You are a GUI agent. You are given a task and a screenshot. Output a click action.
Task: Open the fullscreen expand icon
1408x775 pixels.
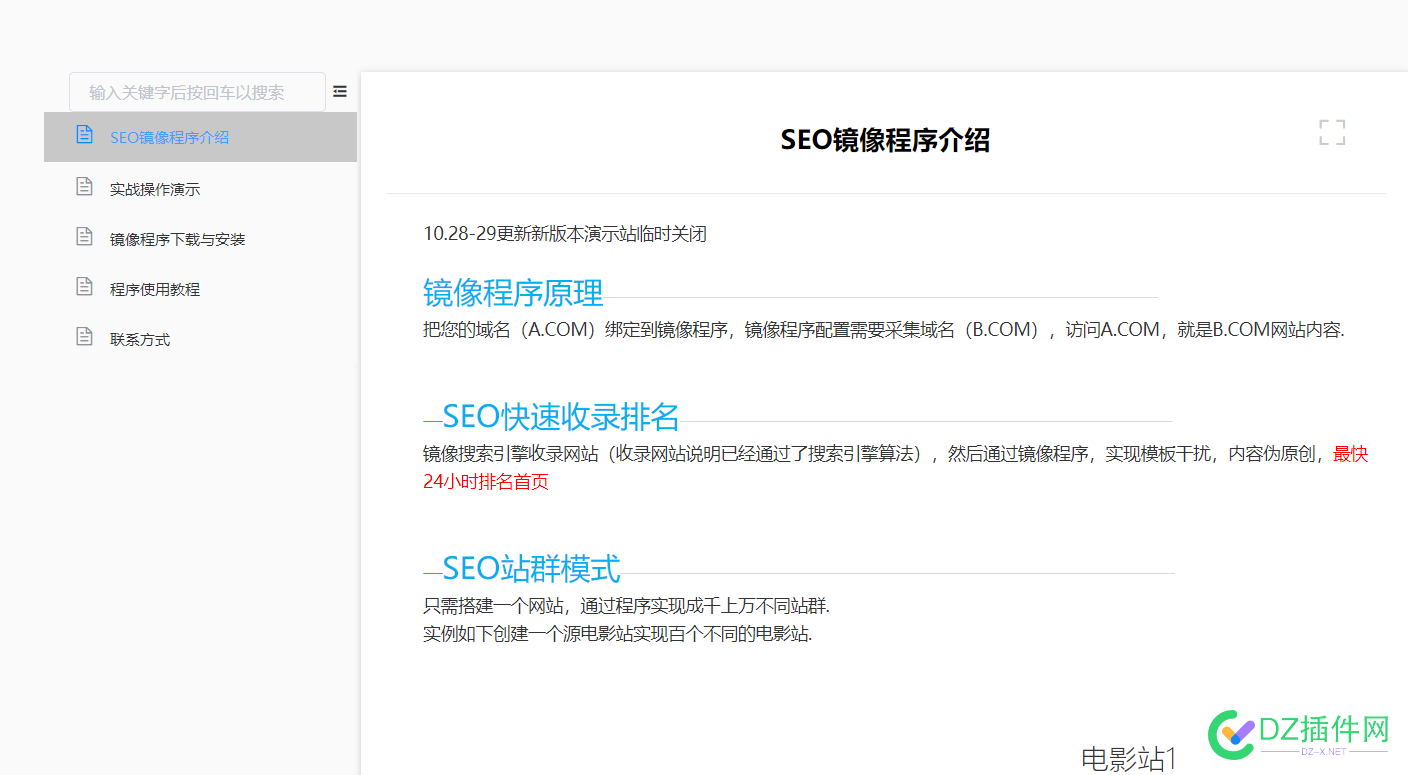click(x=1332, y=132)
